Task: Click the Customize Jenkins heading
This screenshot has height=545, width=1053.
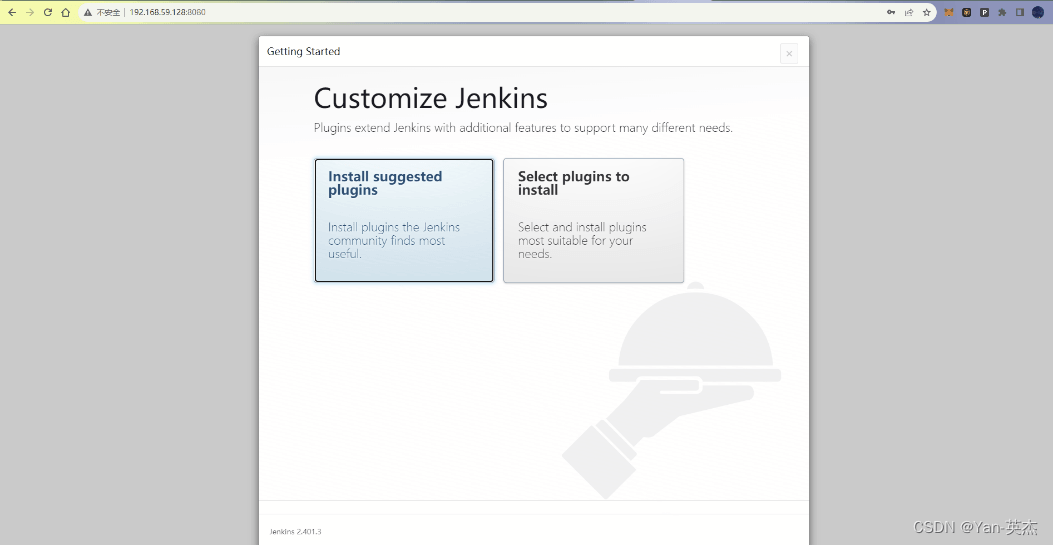Action: coord(431,98)
